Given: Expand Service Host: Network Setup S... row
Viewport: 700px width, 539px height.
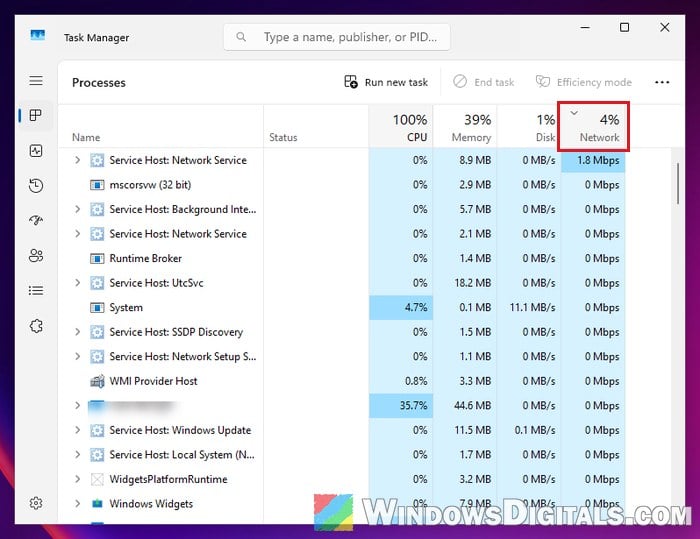Looking at the screenshot, I should (x=78, y=356).
